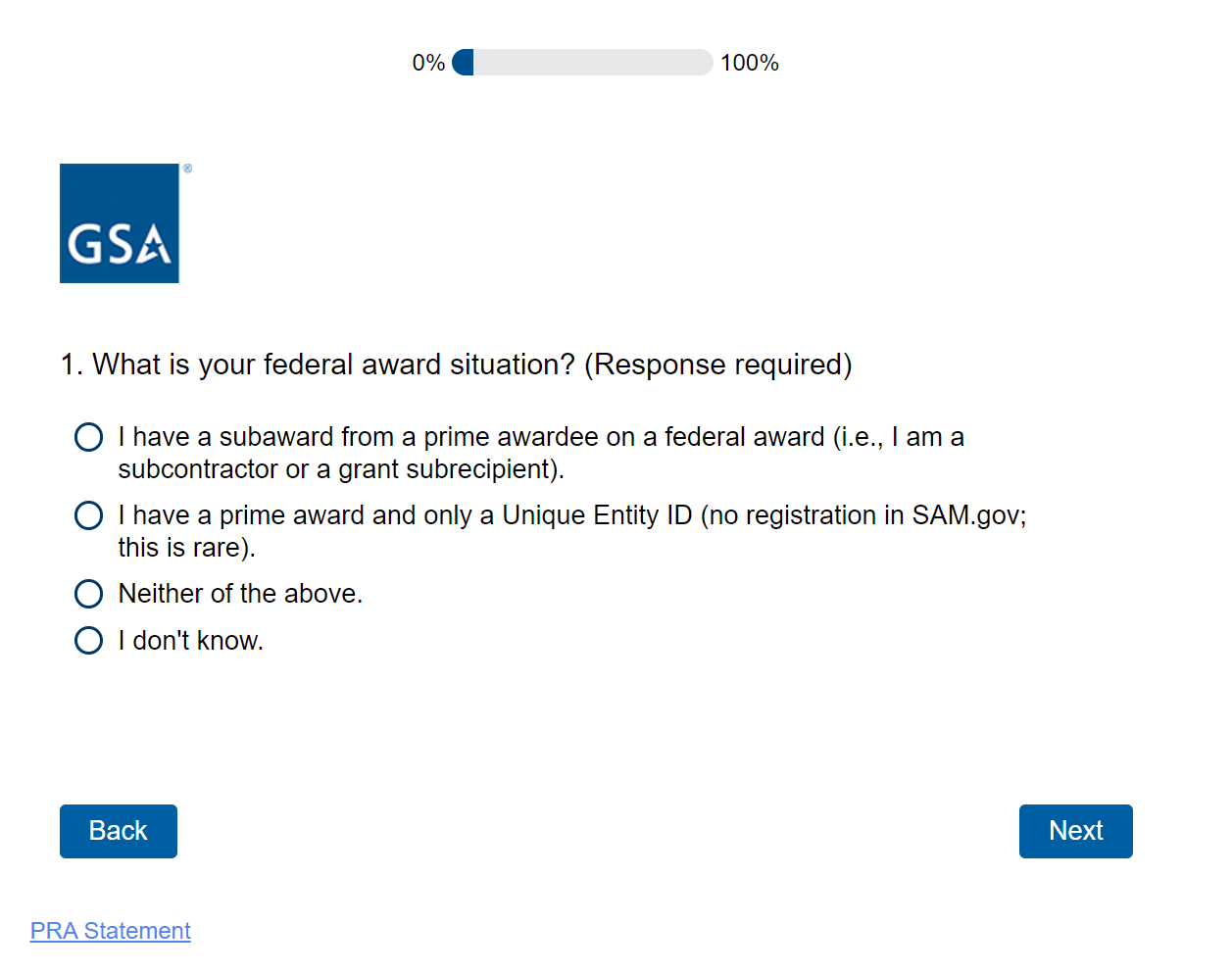Click the 'subcontractor or a grant subrecipient' text
The height and width of the screenshot is (974, 1232).
341,469
